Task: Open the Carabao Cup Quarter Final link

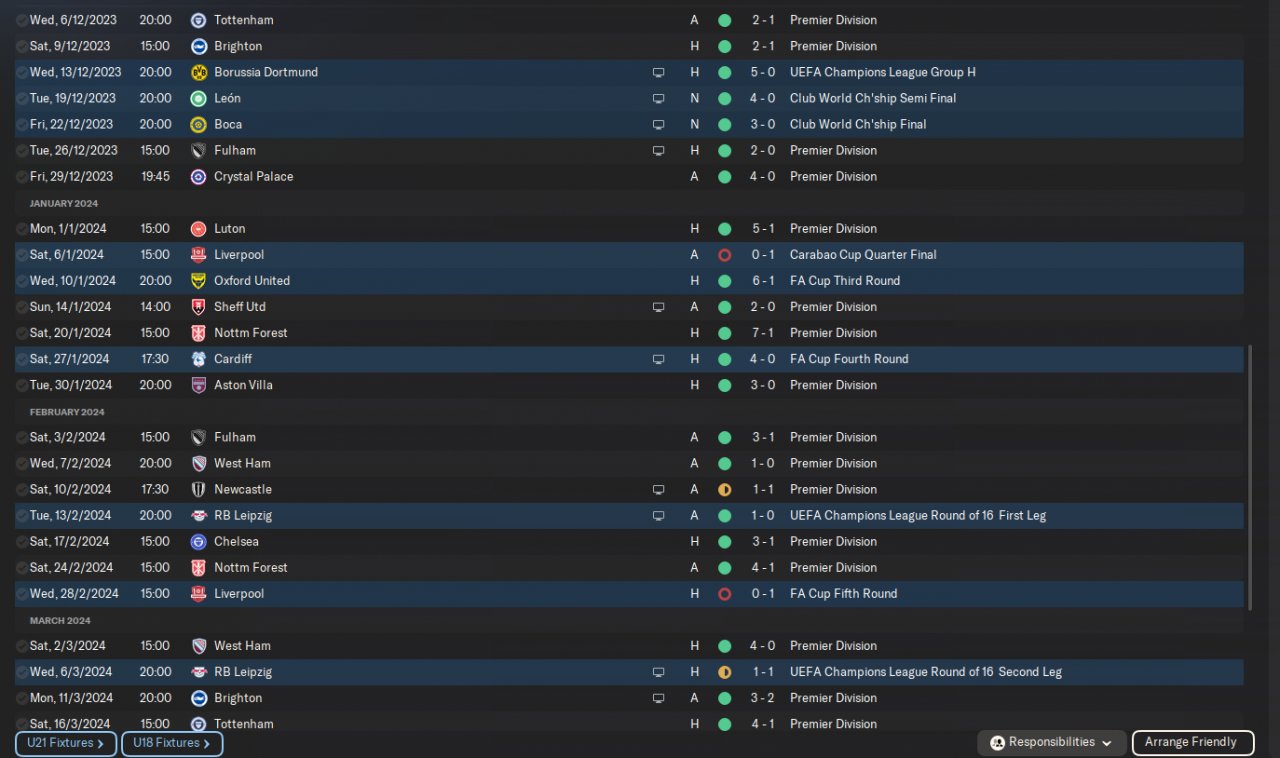Action: (862, 255)
